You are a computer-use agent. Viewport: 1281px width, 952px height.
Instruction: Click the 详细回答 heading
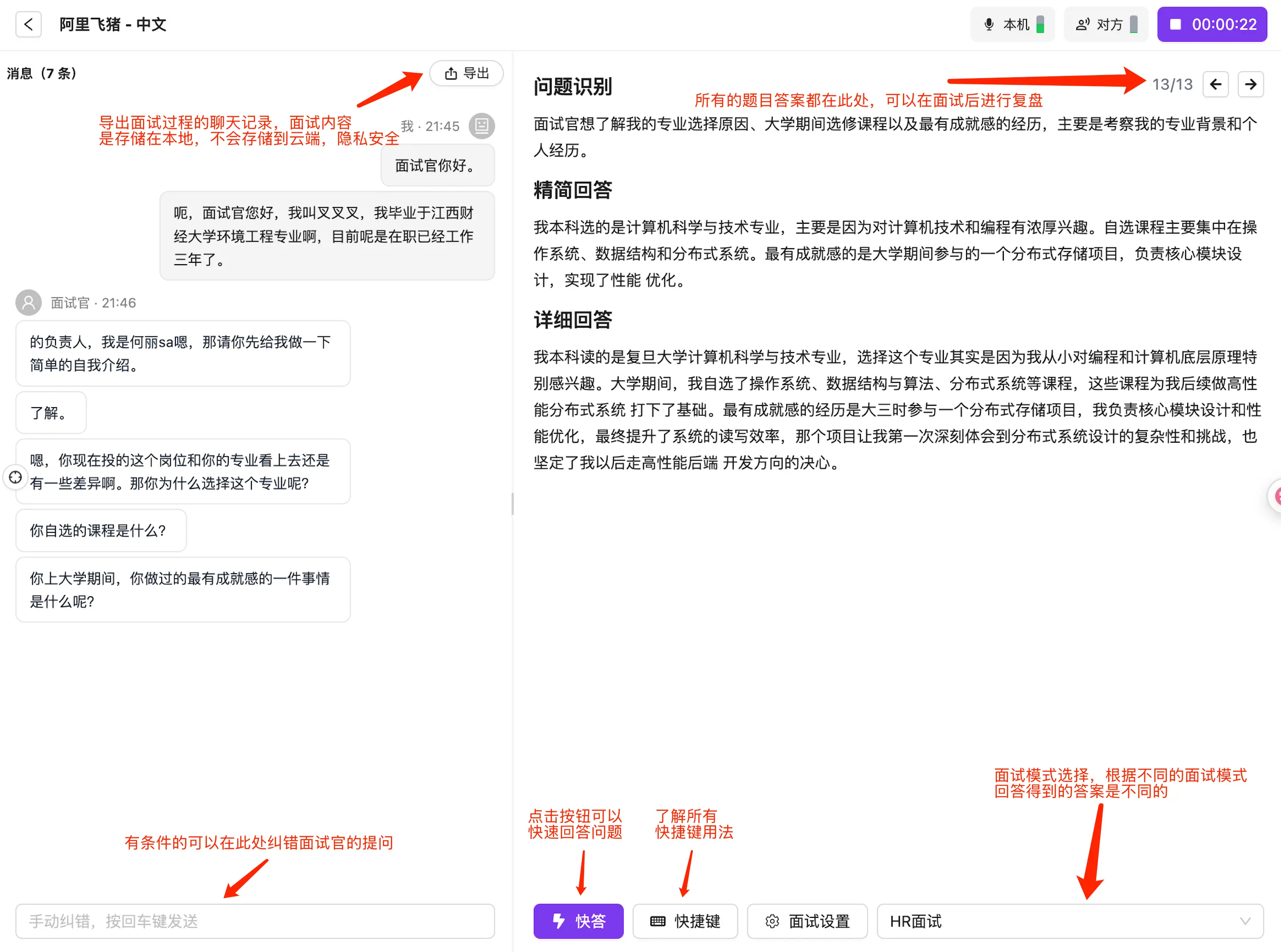pos(573,319)
